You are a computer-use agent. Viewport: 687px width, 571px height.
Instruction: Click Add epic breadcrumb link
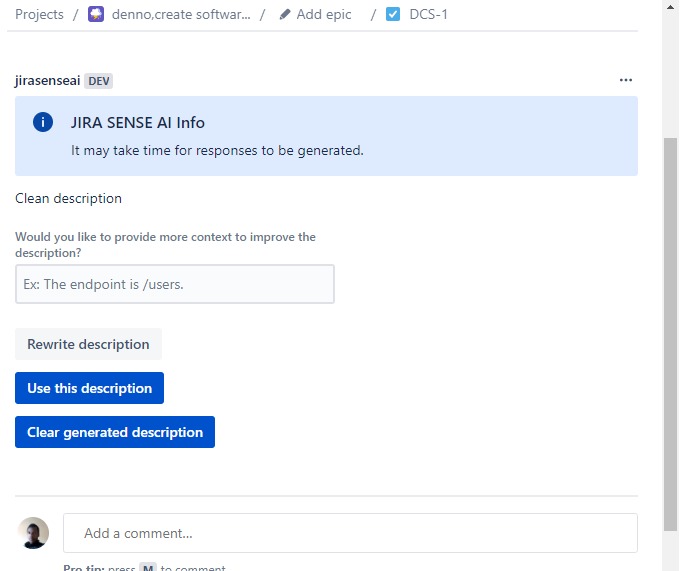click(x=324, y=14)
